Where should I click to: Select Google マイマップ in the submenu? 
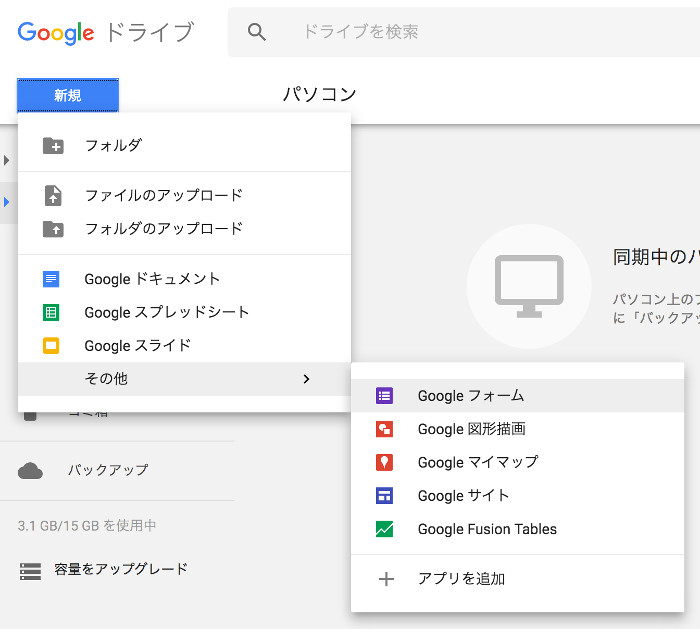tap(517, 462)
